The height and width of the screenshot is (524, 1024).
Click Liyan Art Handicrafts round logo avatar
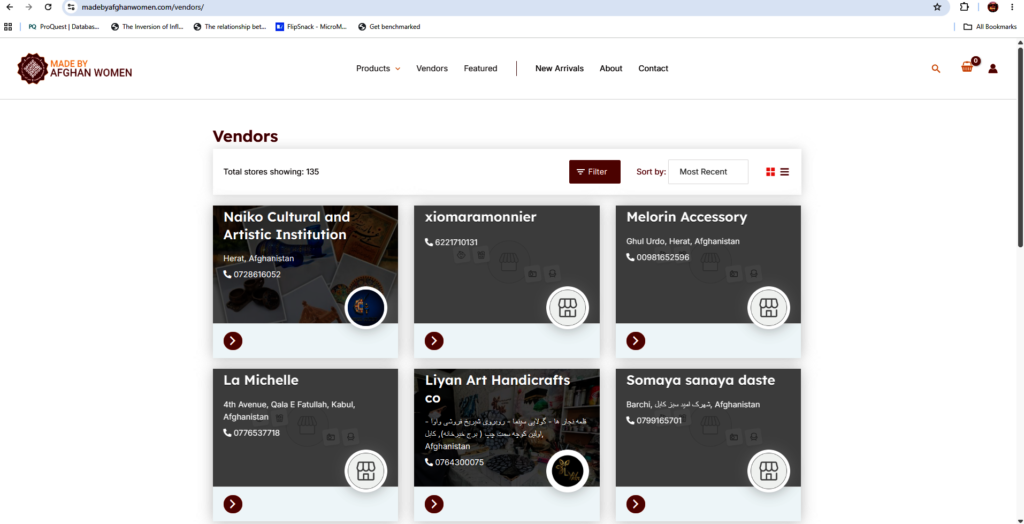pyautogui.click(x=568, y=470)
